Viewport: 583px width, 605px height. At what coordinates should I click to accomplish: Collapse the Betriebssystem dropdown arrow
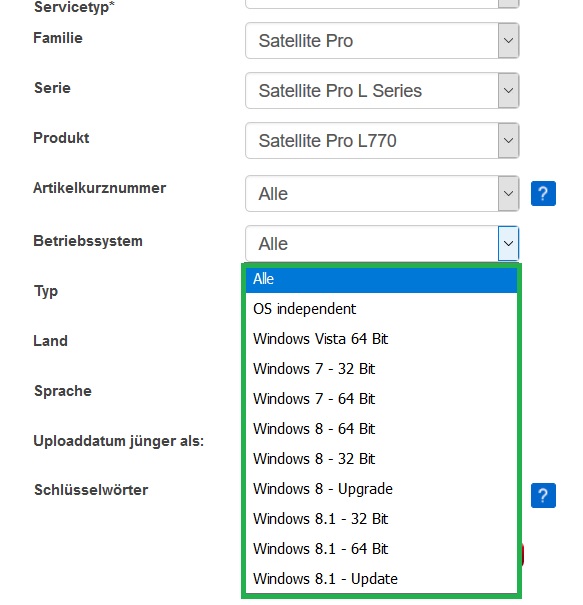pos(508,243)
